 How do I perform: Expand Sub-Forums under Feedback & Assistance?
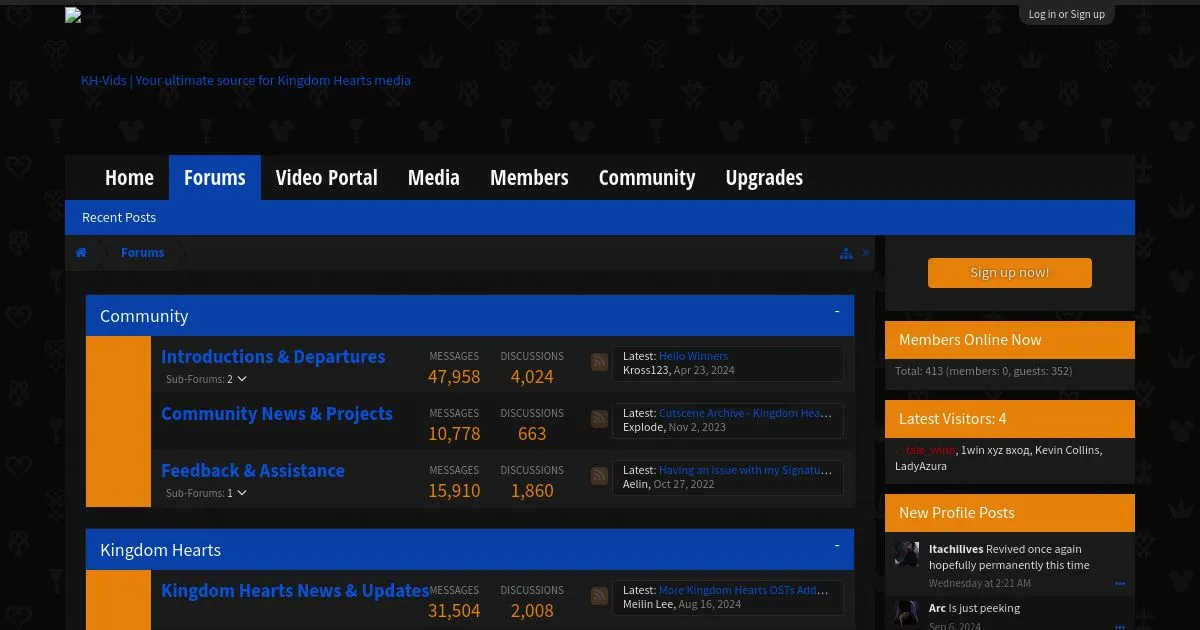tap(206, 493)
